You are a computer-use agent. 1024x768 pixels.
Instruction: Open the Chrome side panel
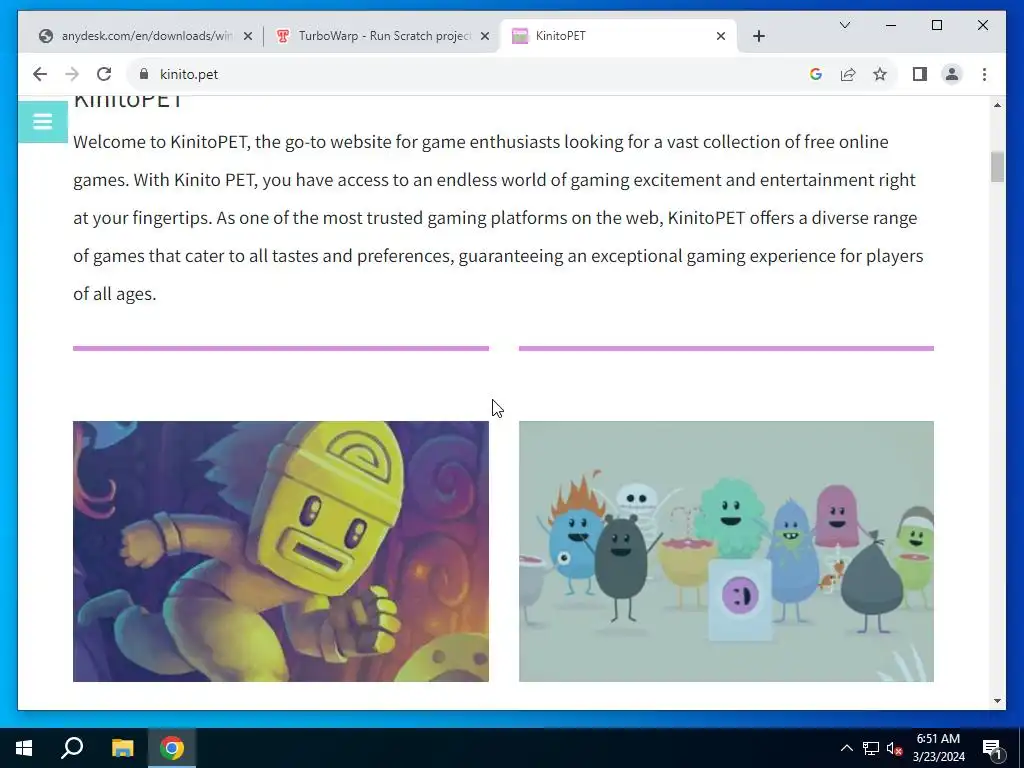point(920,74)
